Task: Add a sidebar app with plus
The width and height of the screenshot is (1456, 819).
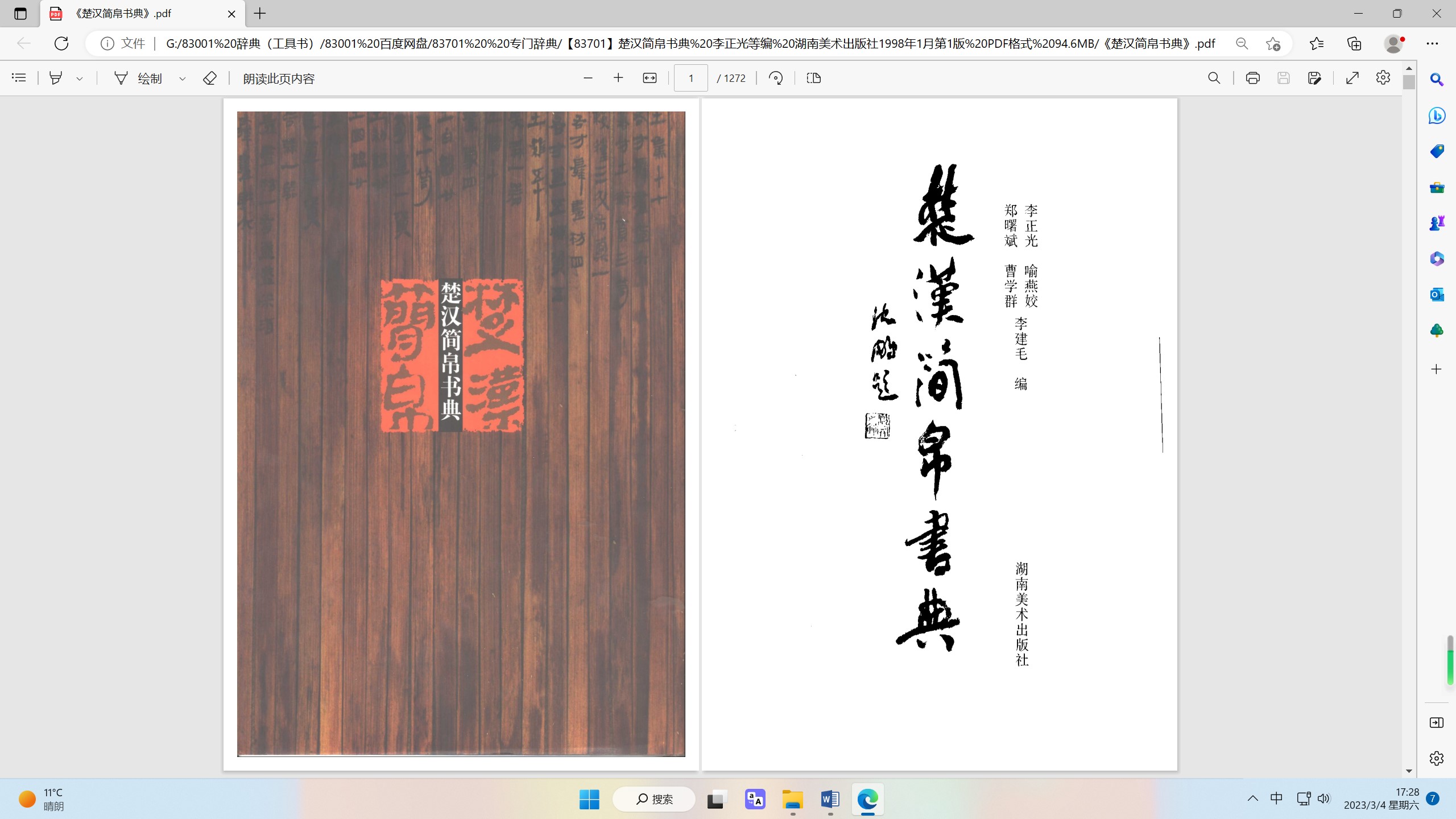Action: (1437, 369)
